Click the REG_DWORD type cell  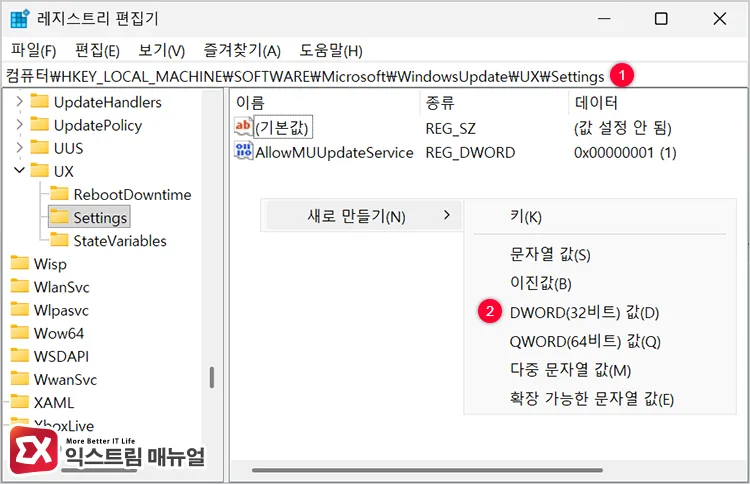tap(470, 153)
